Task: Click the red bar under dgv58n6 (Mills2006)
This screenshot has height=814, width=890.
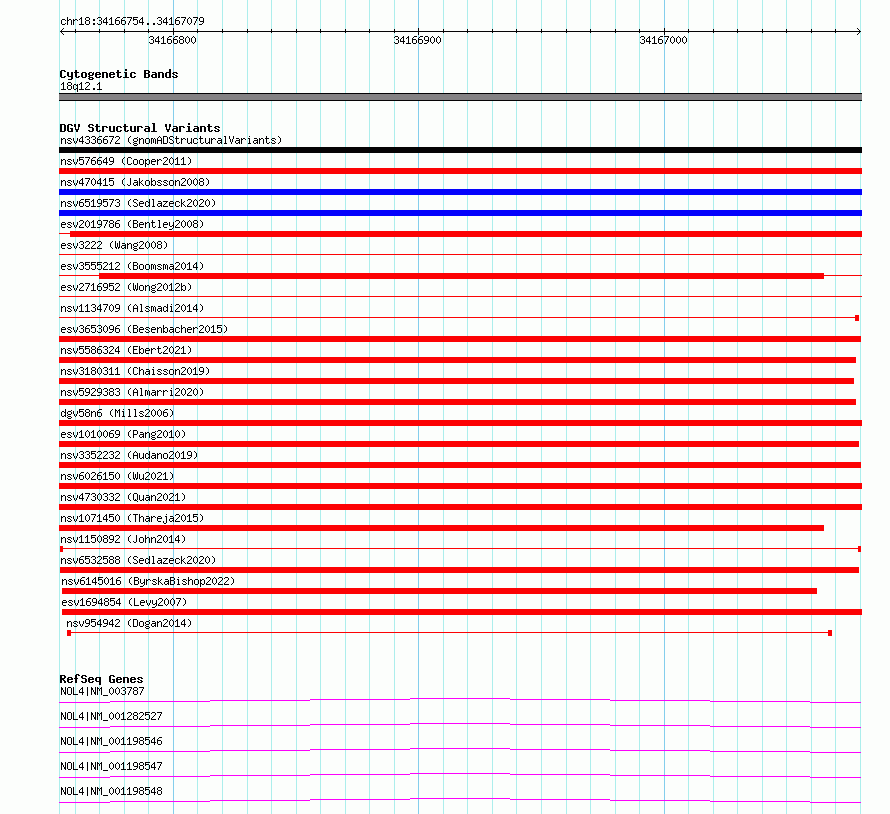Action: (460, 423)
